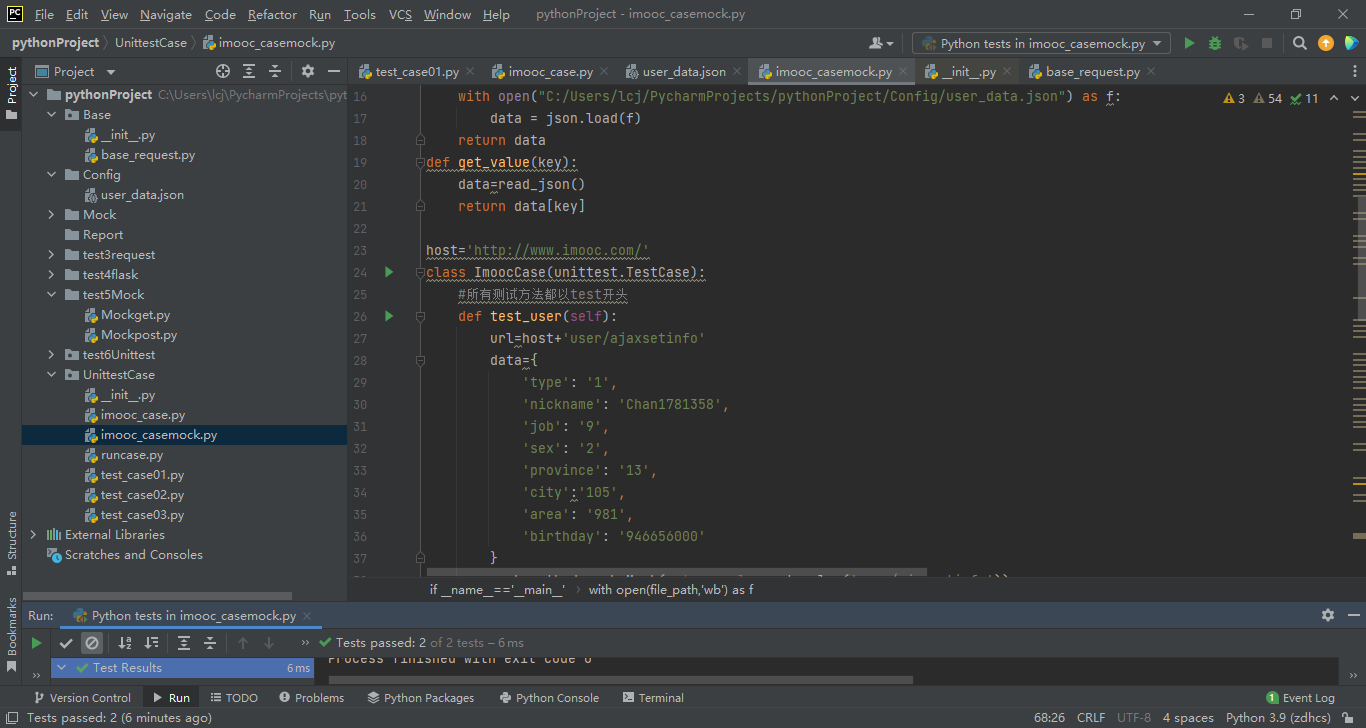Rerun tests from Run panel
Viewport: 1366px width, 728px height.
[36, 643]
